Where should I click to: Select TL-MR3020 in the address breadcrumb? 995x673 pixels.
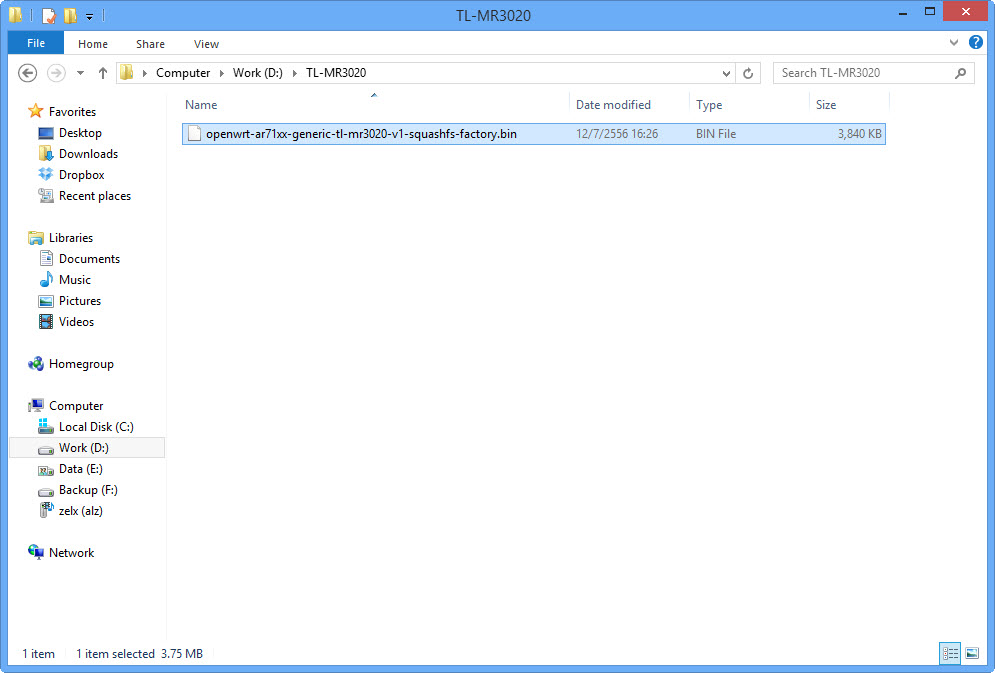(x=336, y=73)
